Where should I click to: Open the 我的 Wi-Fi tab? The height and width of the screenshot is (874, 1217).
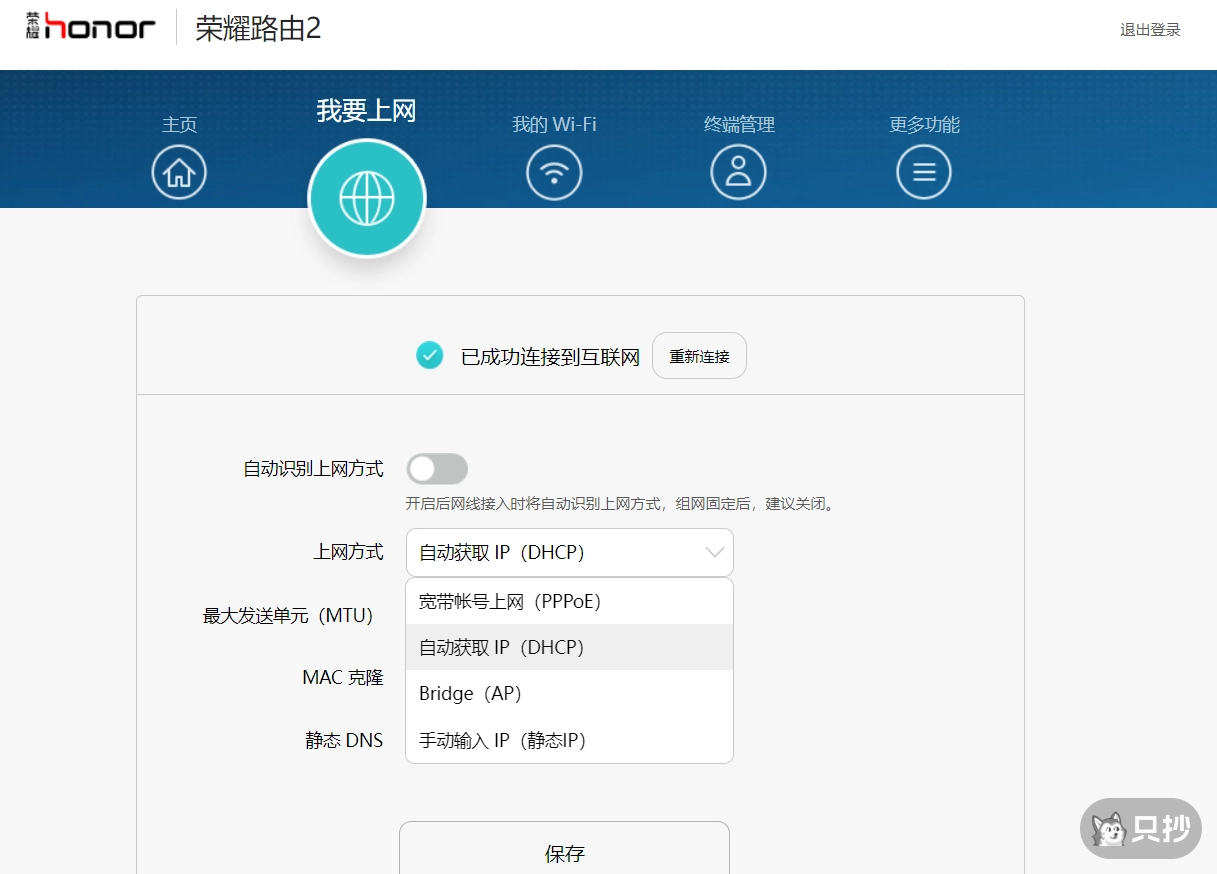coord(554,124)
